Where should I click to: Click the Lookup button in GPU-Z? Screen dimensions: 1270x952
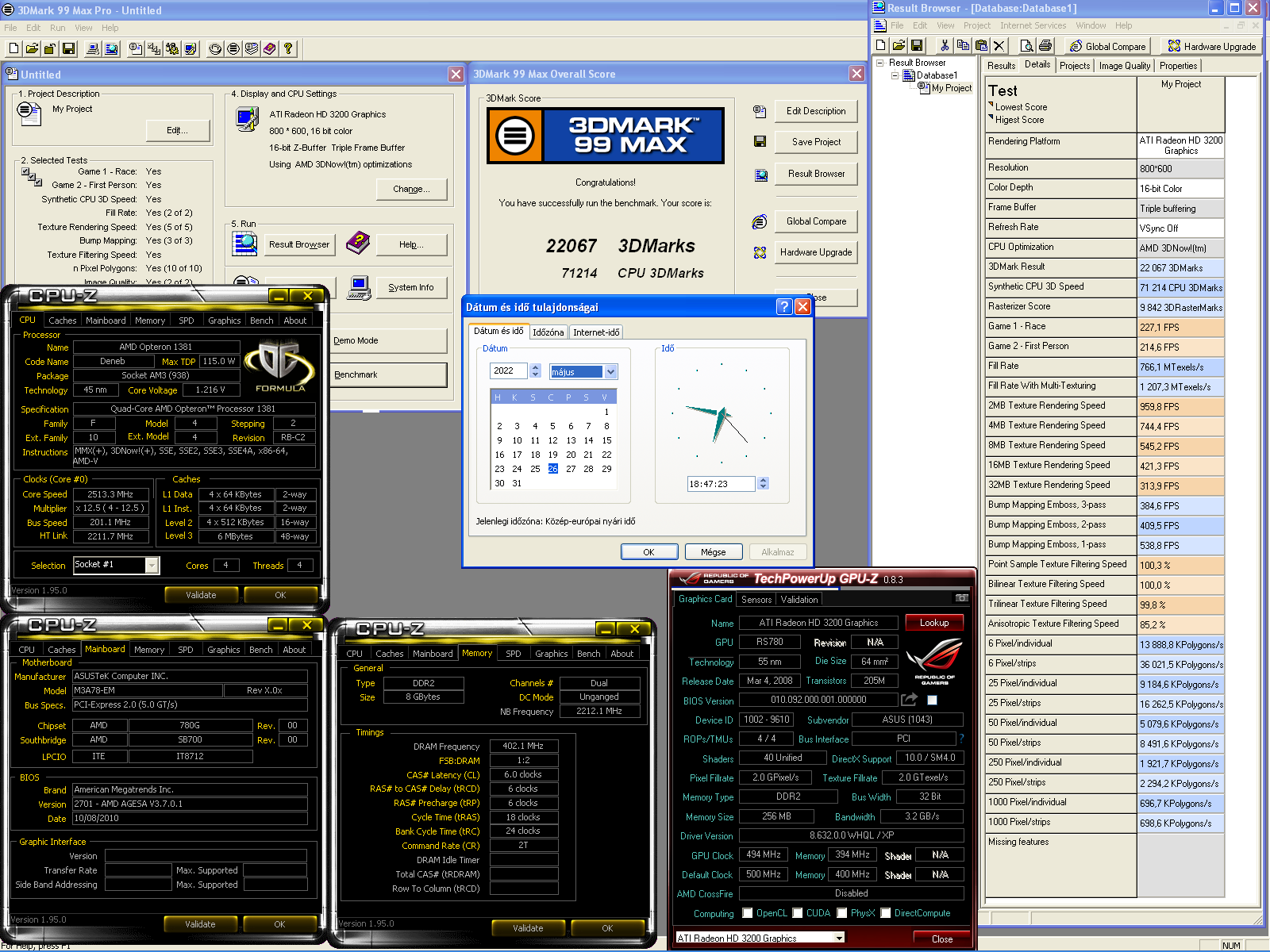(934, 623)
